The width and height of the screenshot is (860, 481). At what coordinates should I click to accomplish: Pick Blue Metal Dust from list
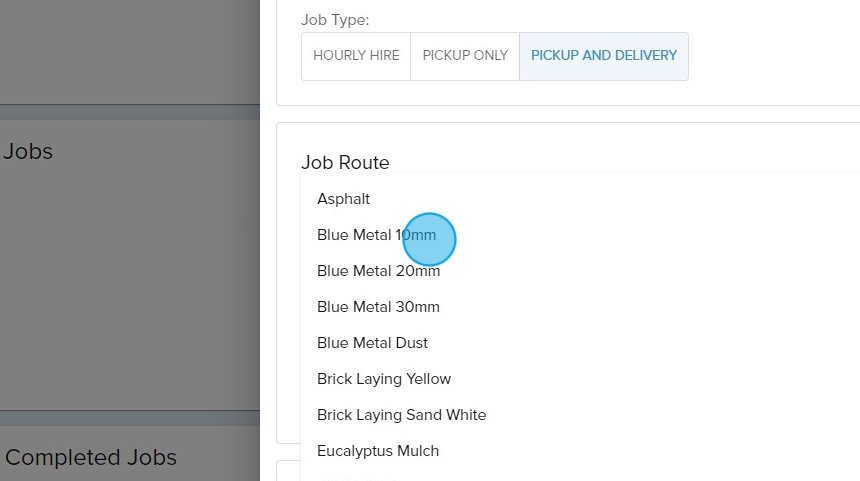[x=372, y=343]
